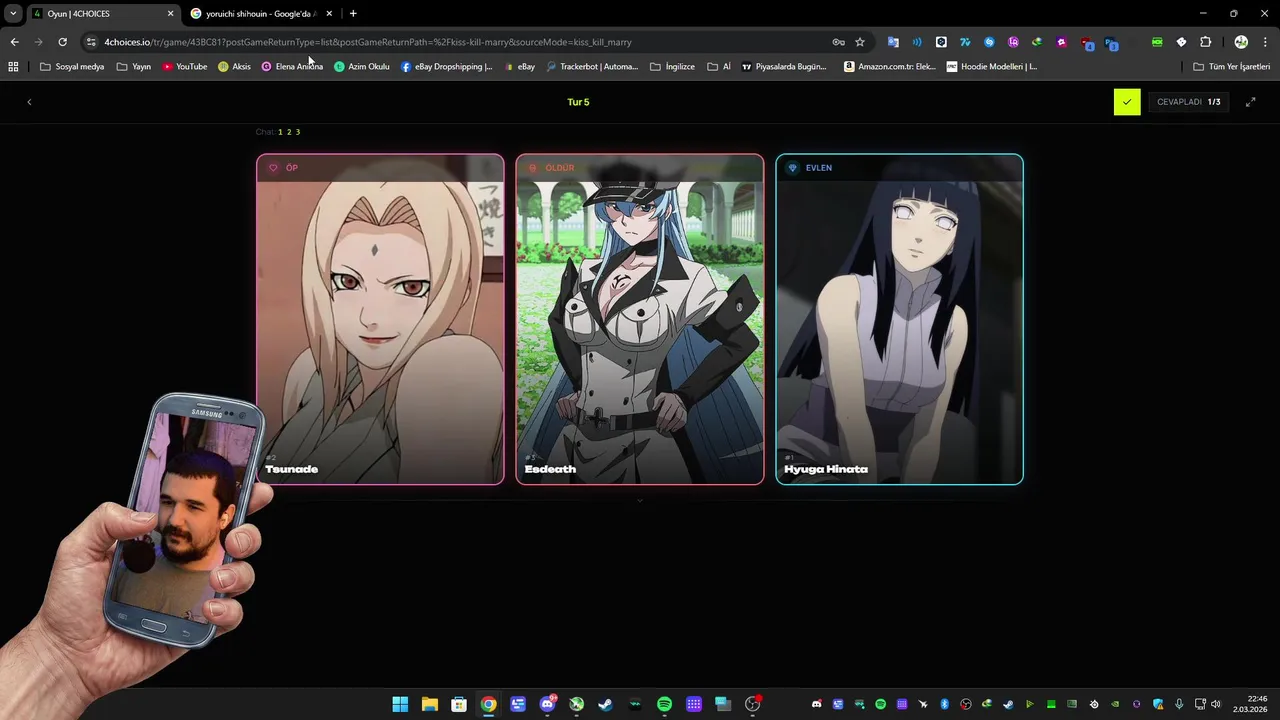The image size is (1280, 720).
Task: Open the Google Translate extension icon
Action: click(893, 42)
